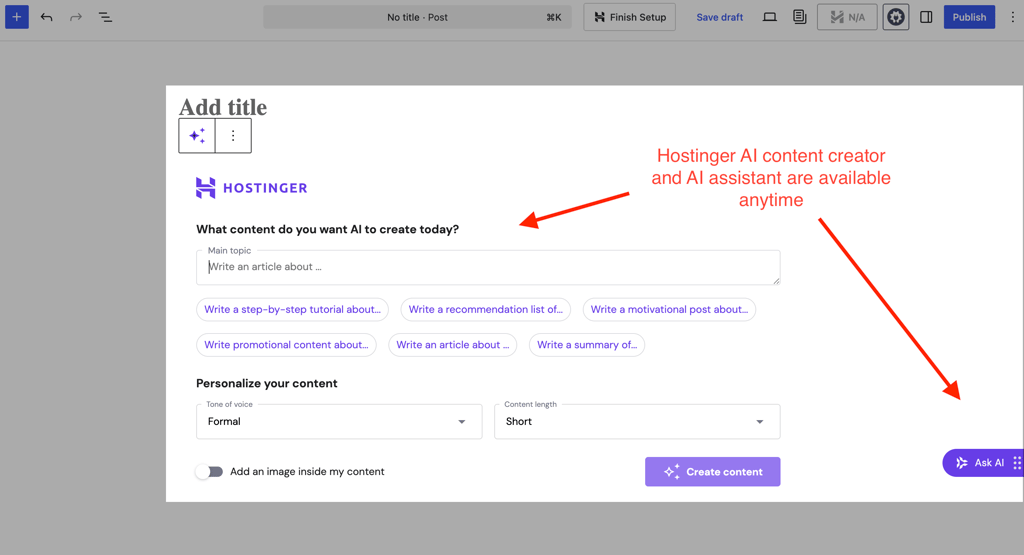Choose 'Write promotional content about...' prompt
The image size is (1024, 555).
pyautogui.click(x=286, y=345)
